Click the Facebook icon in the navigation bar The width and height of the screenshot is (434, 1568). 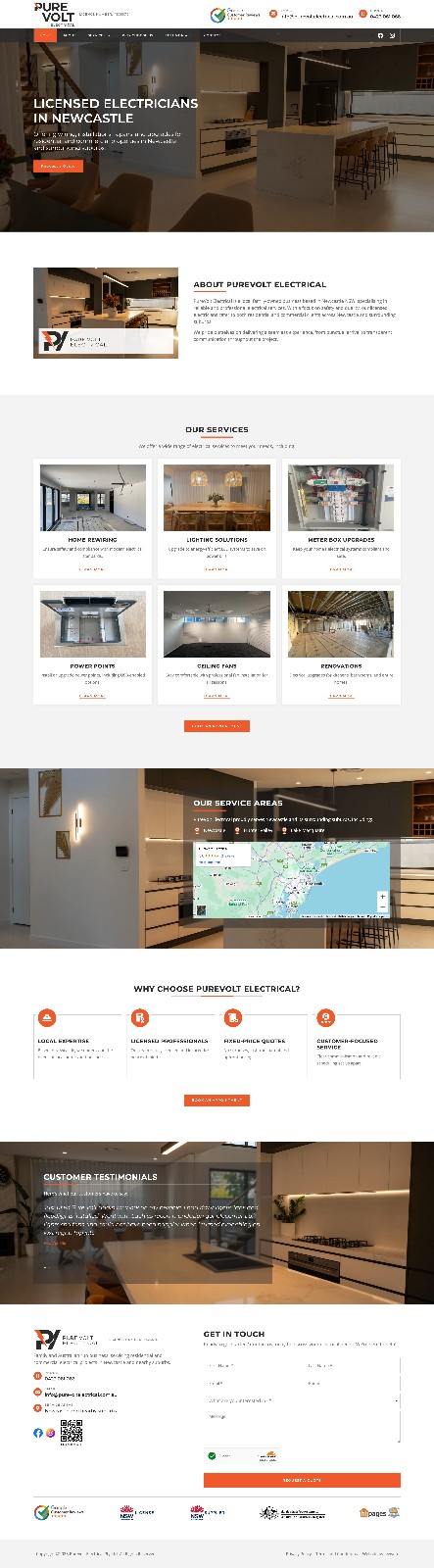[381, 35]
